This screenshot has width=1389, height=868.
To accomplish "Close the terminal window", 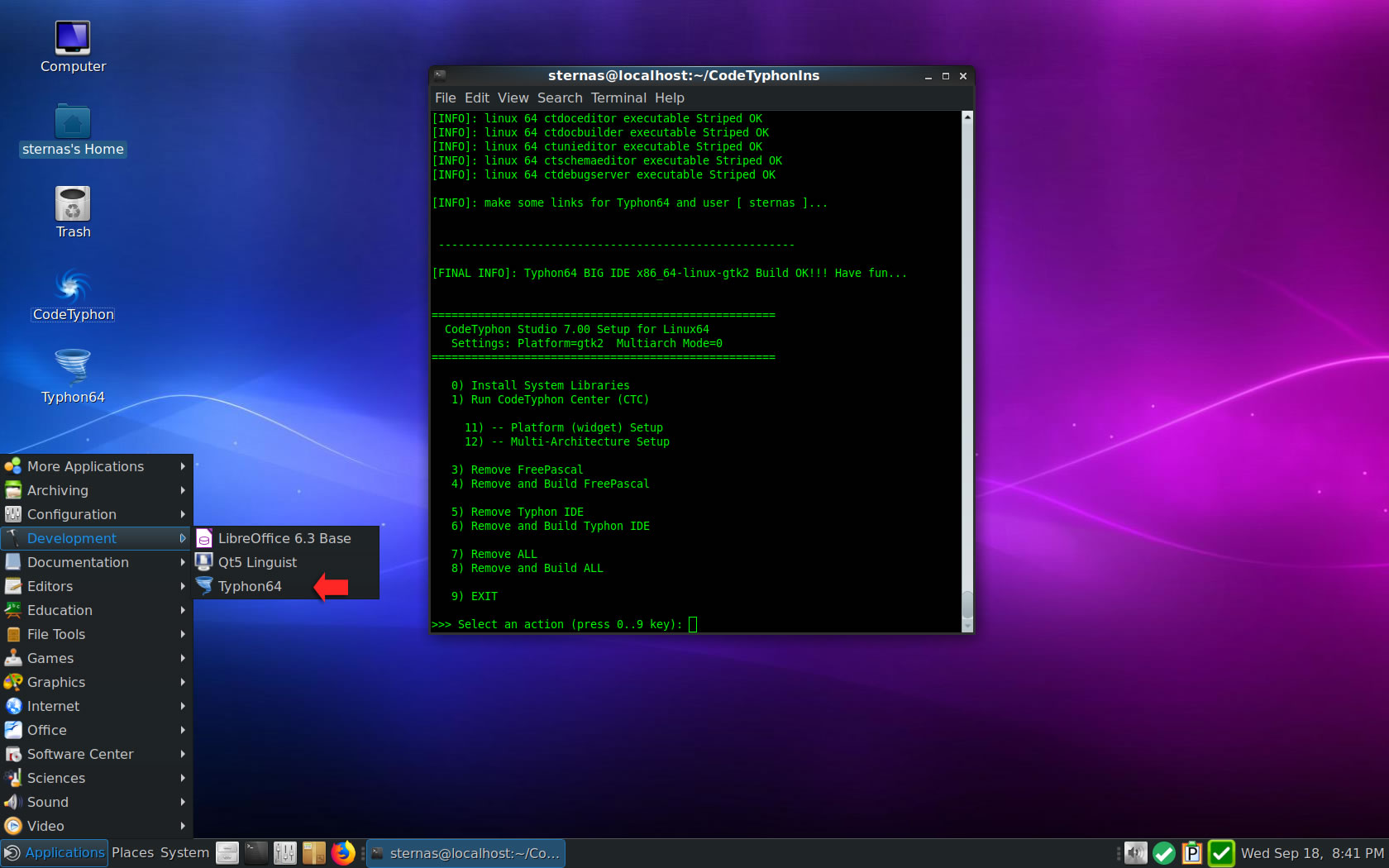I will click(x=963, y=76).
